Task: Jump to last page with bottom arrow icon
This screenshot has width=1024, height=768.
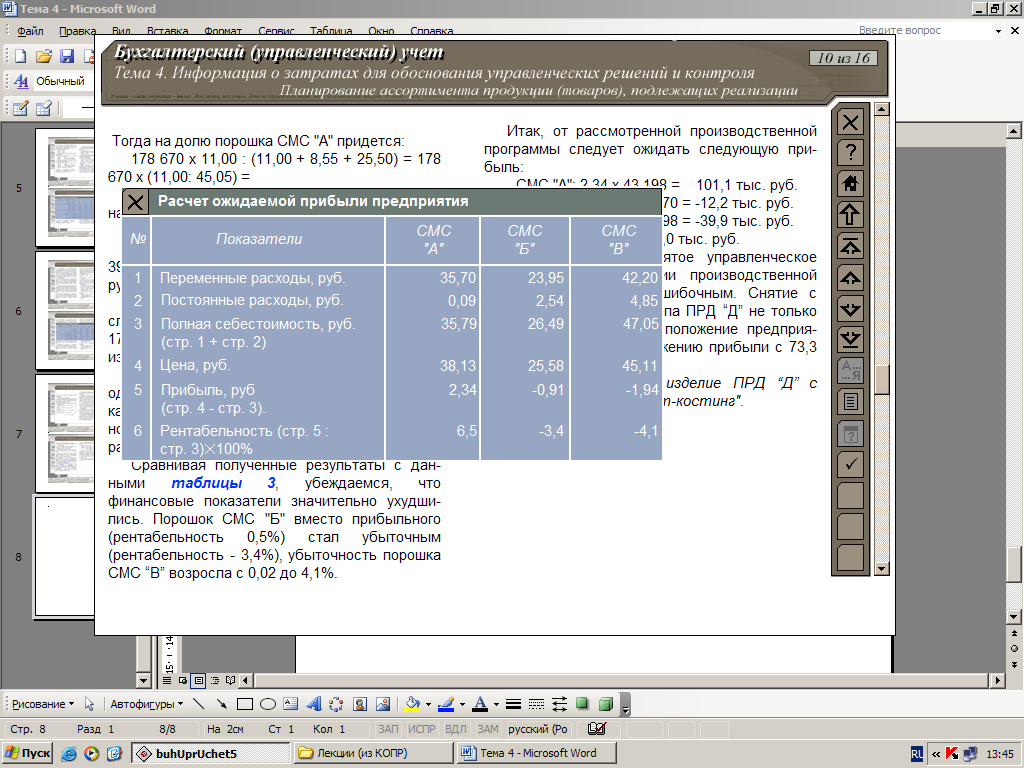Action: (850, 340)
